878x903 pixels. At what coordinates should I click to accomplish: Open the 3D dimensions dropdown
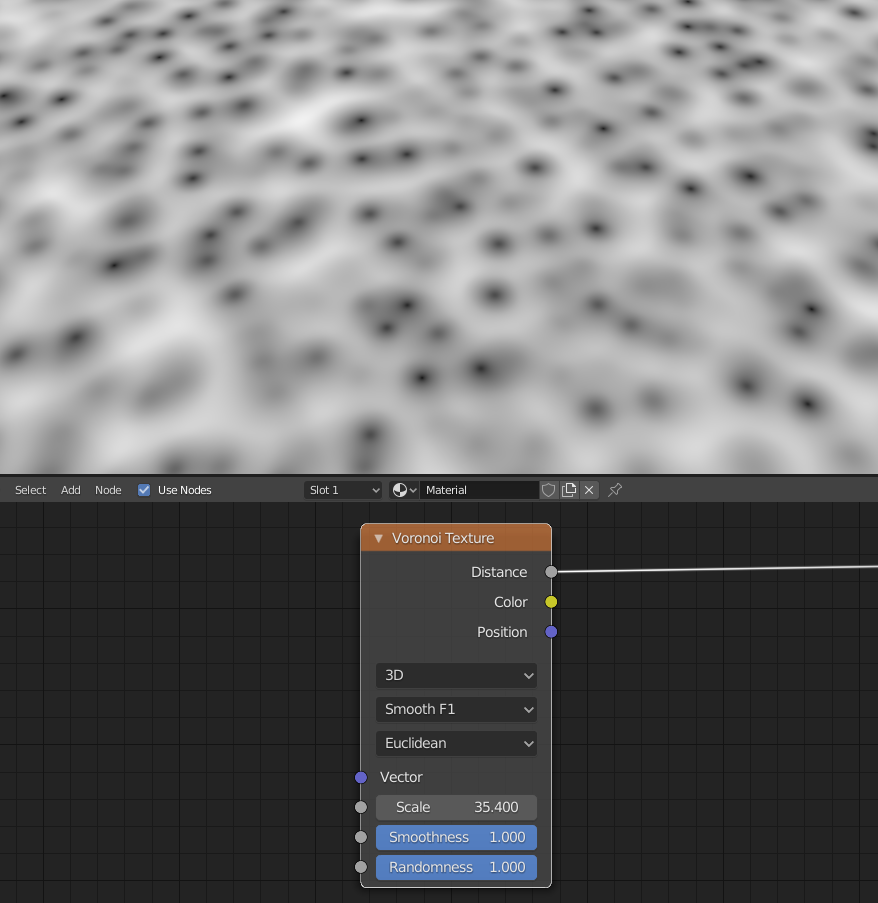(x=456, y=675)
